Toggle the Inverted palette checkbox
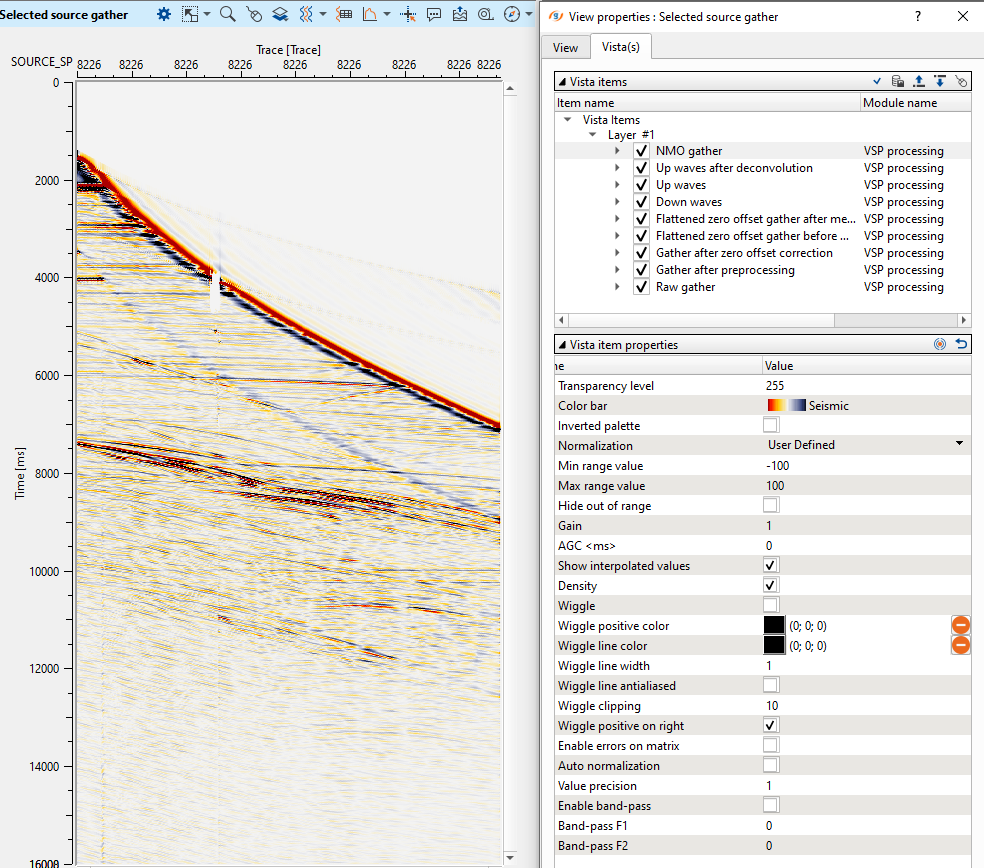This screenshot has height=868, width=984. point(771,425)
